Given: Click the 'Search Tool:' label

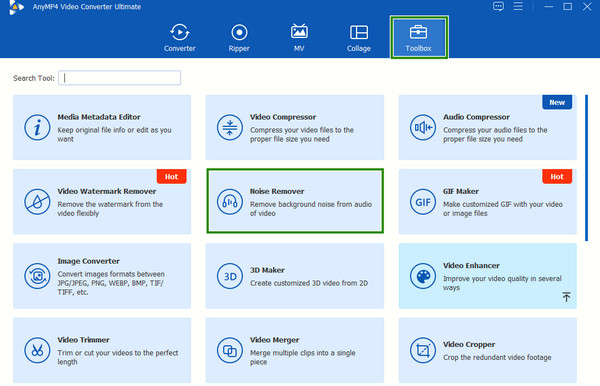Looking at the screenshot, I should pos(34,78).
